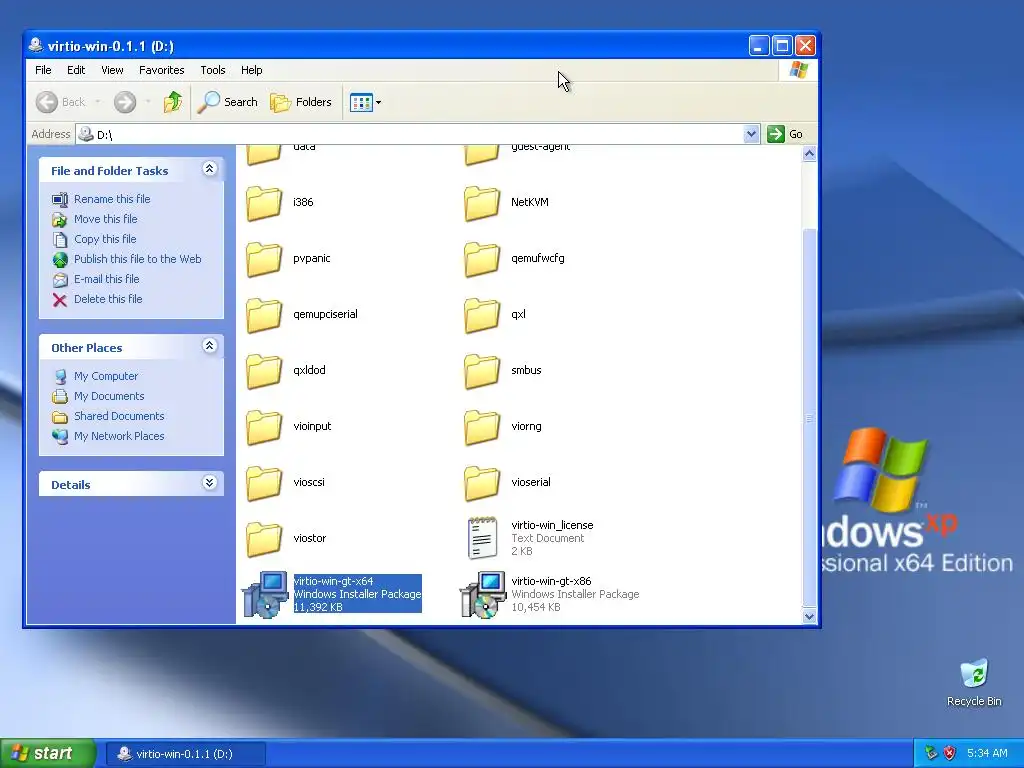Select the qemufwcfg folder icon
Image resolution: width=1024 pixels, height=768 pixels.
tap(482, 259)
